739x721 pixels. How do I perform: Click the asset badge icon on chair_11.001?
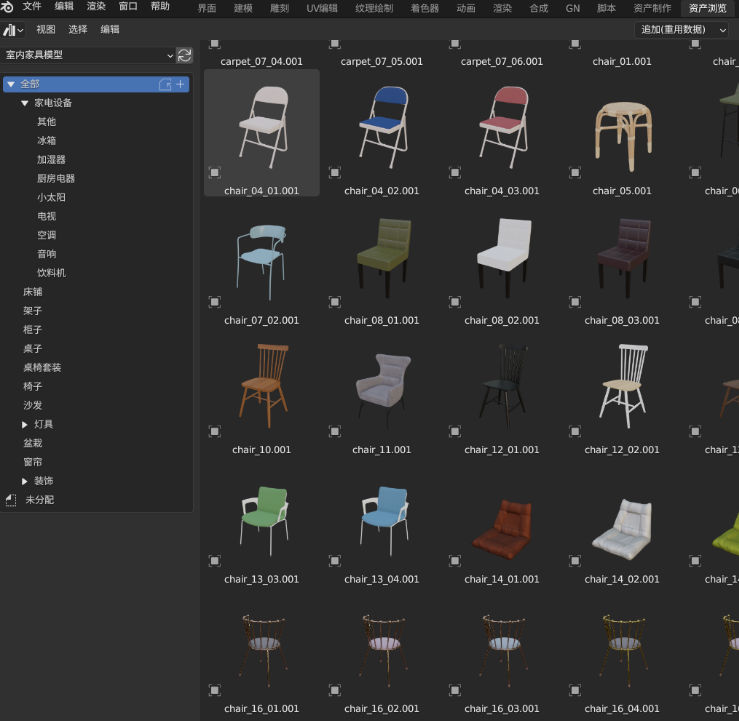click(335, 432)
